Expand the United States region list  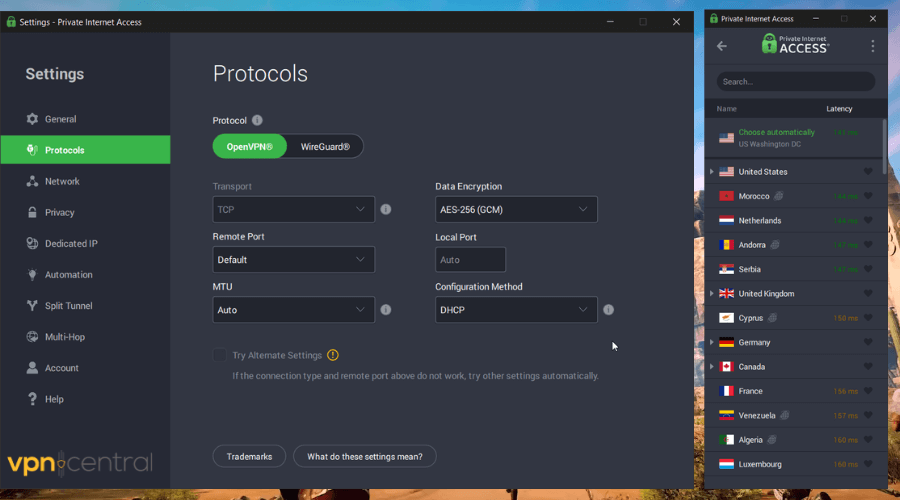point(712,172)
